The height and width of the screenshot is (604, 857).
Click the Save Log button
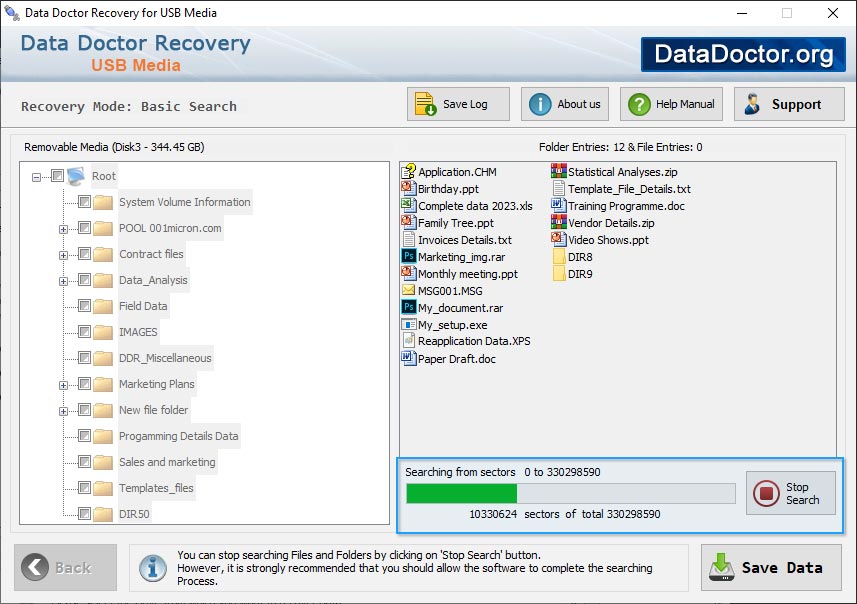(458, 104)
